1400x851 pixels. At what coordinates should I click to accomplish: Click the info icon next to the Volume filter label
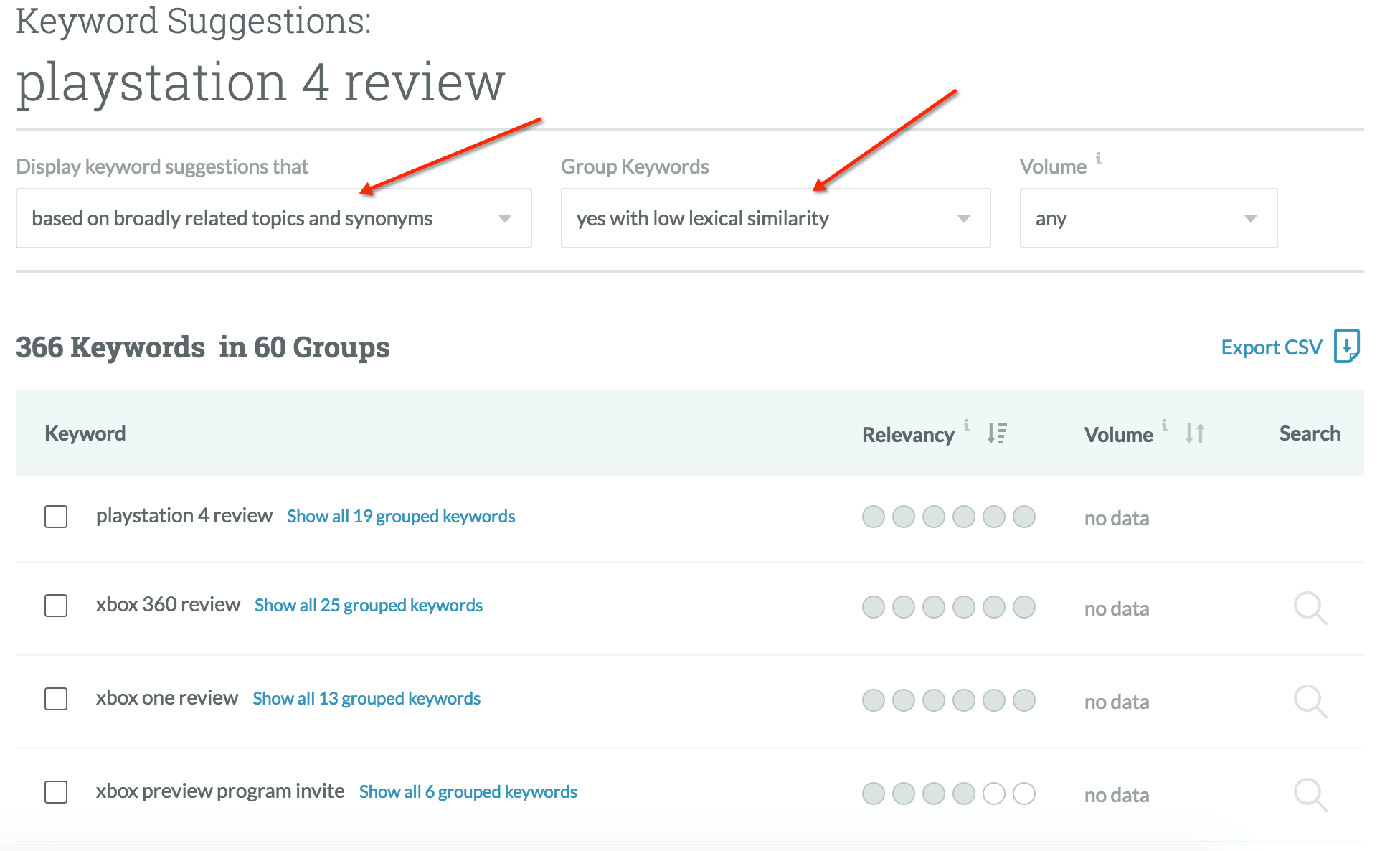(x=1098, y=159)
